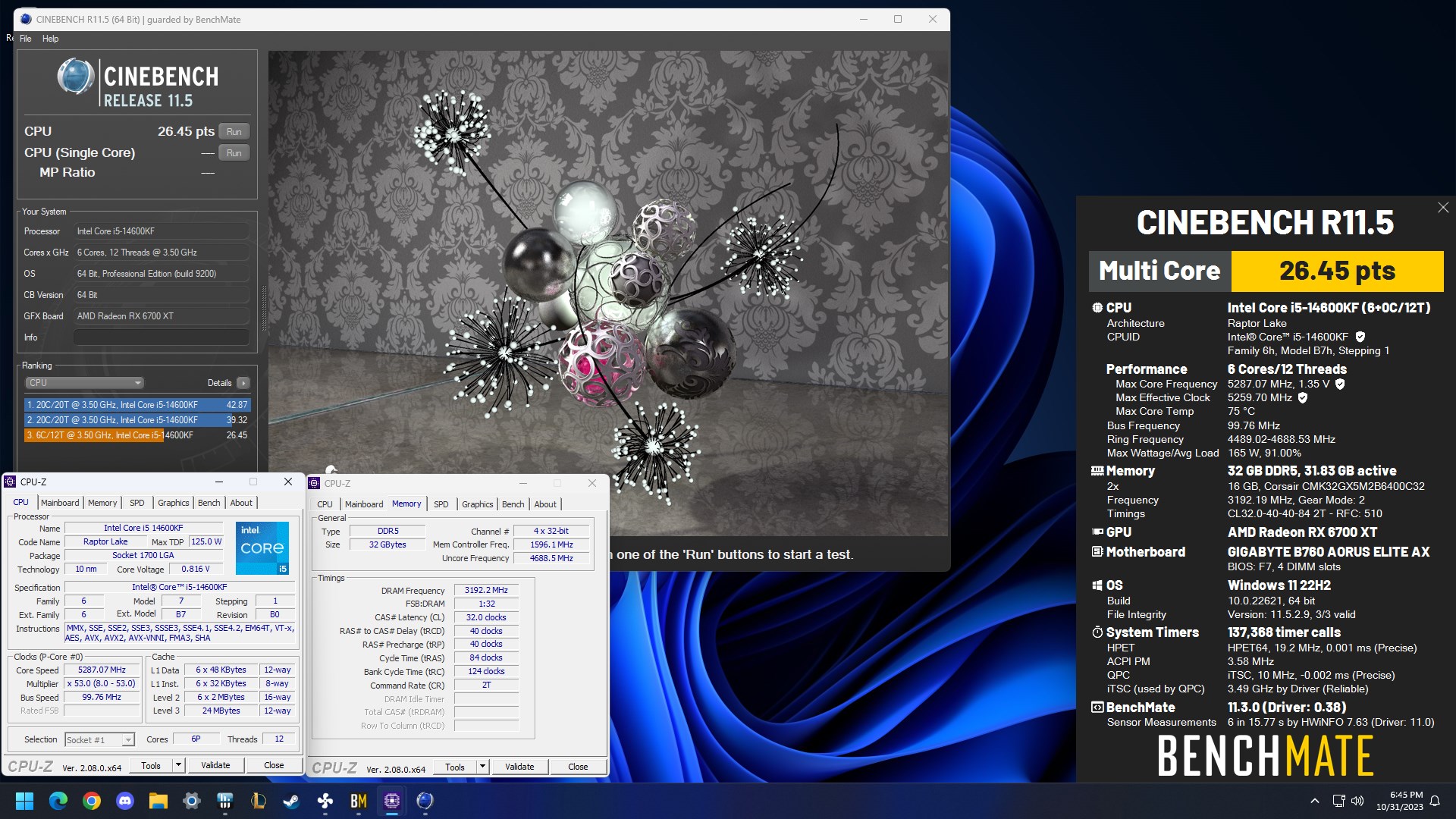This screenshot has width=1456, height=819.
Task: Click Cinebench window title icon
Action: (x=26, y=19)
